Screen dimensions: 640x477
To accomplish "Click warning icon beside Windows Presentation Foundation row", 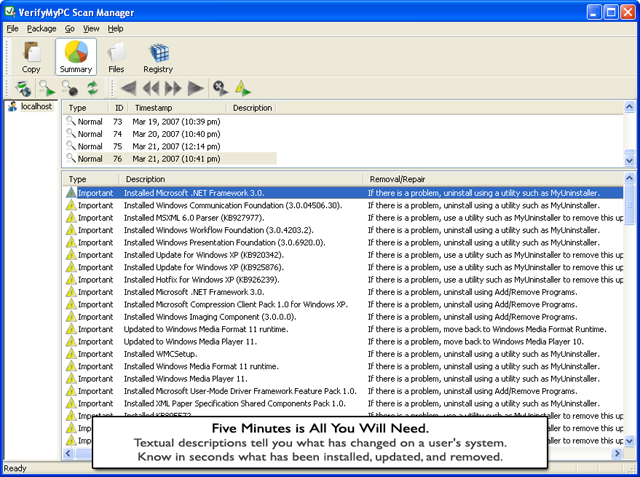I will 71,242.
